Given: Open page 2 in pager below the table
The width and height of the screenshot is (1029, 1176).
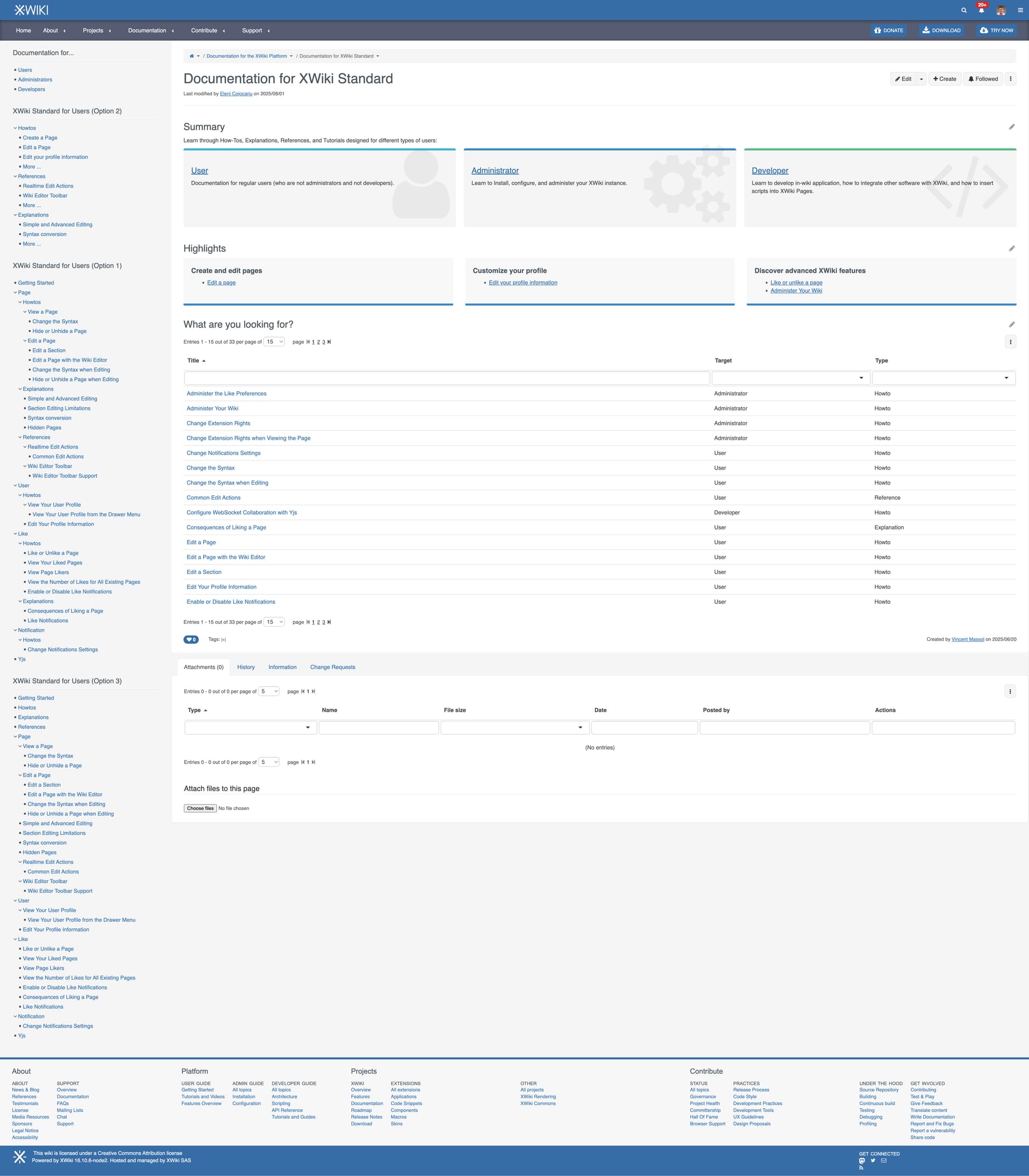Looking at the screenshot, I should (x=318, y=622).
